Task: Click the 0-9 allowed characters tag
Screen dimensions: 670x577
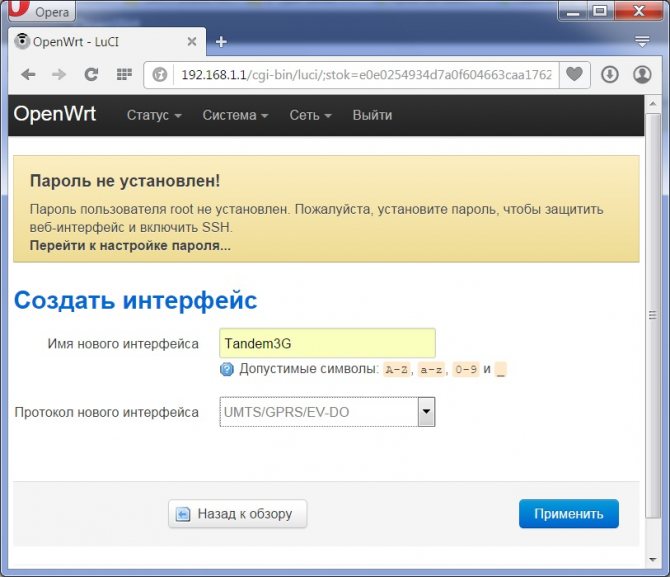Action: [466, 369]
